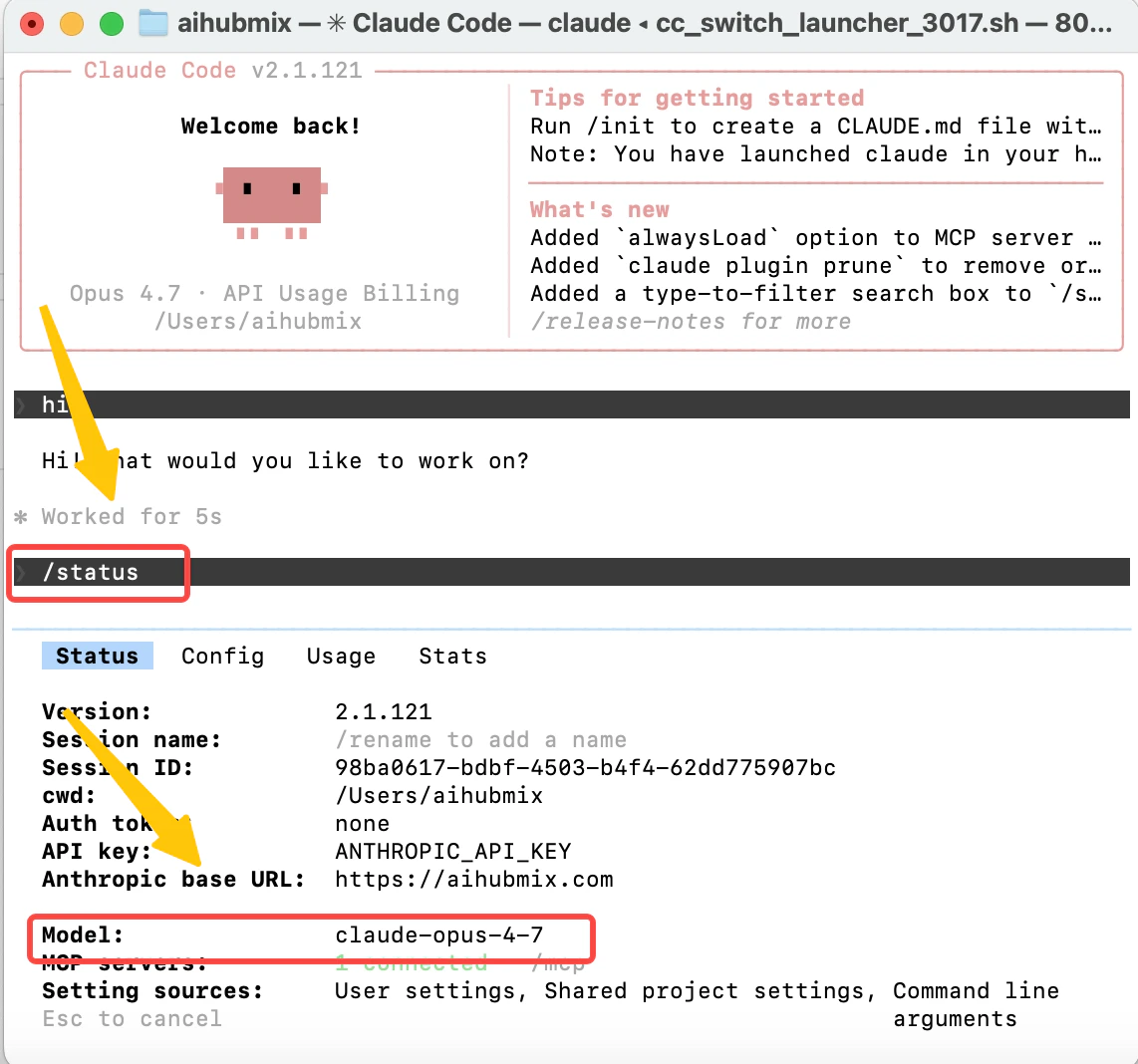1138x1064 pixels.
Task: Click the 'Worked for 5s' status line
Action: click(132, 516)
